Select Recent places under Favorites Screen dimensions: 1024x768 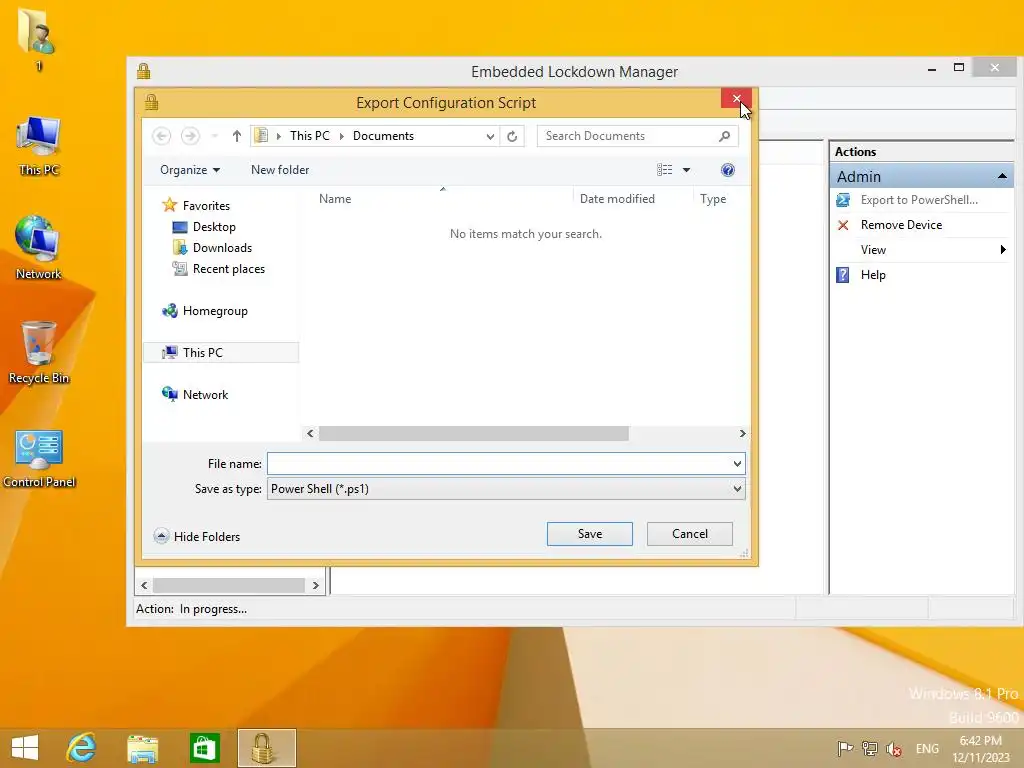[x=229, y=268]
